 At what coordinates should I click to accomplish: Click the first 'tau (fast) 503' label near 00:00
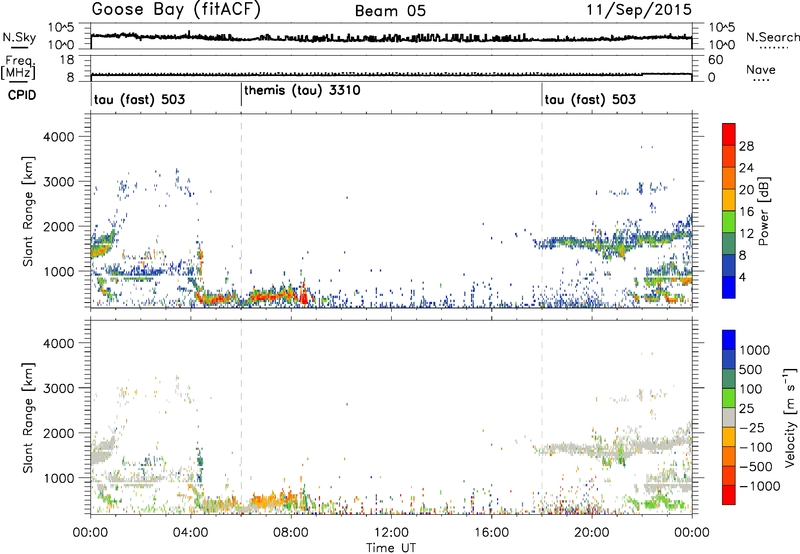139,99
